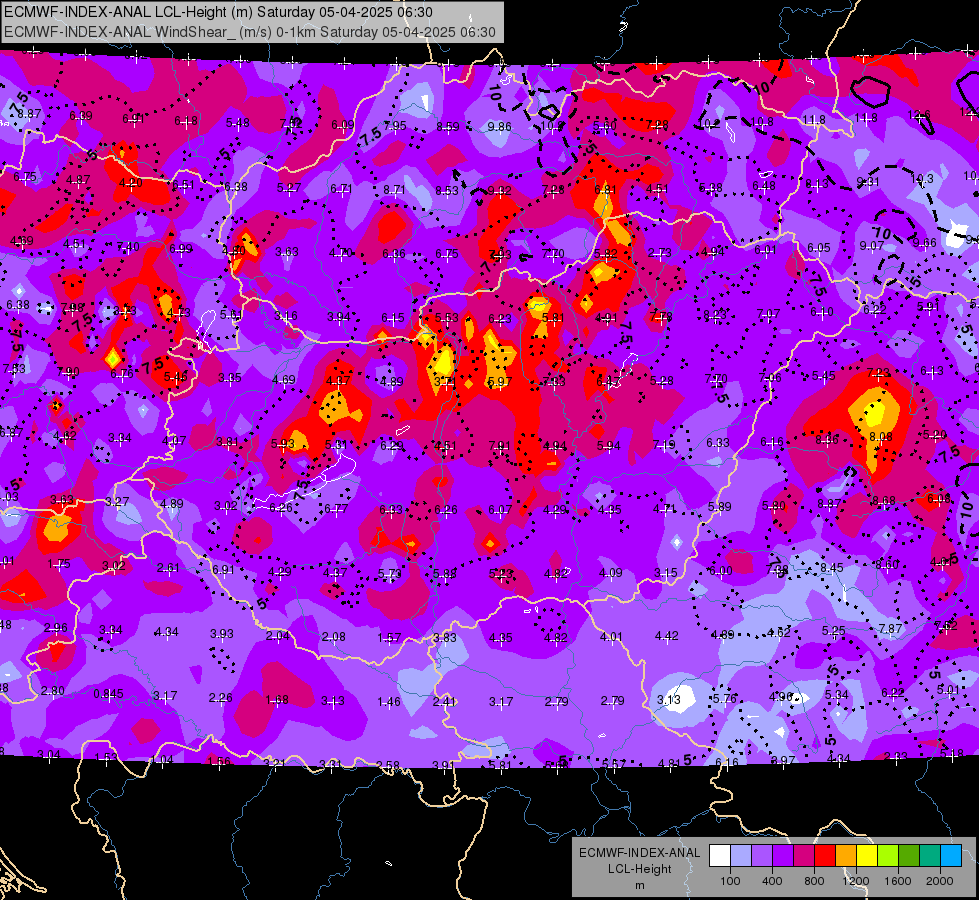Select the orange legend color swatch
The height and width of the screenshot is (900, 979).
(846, 856)
